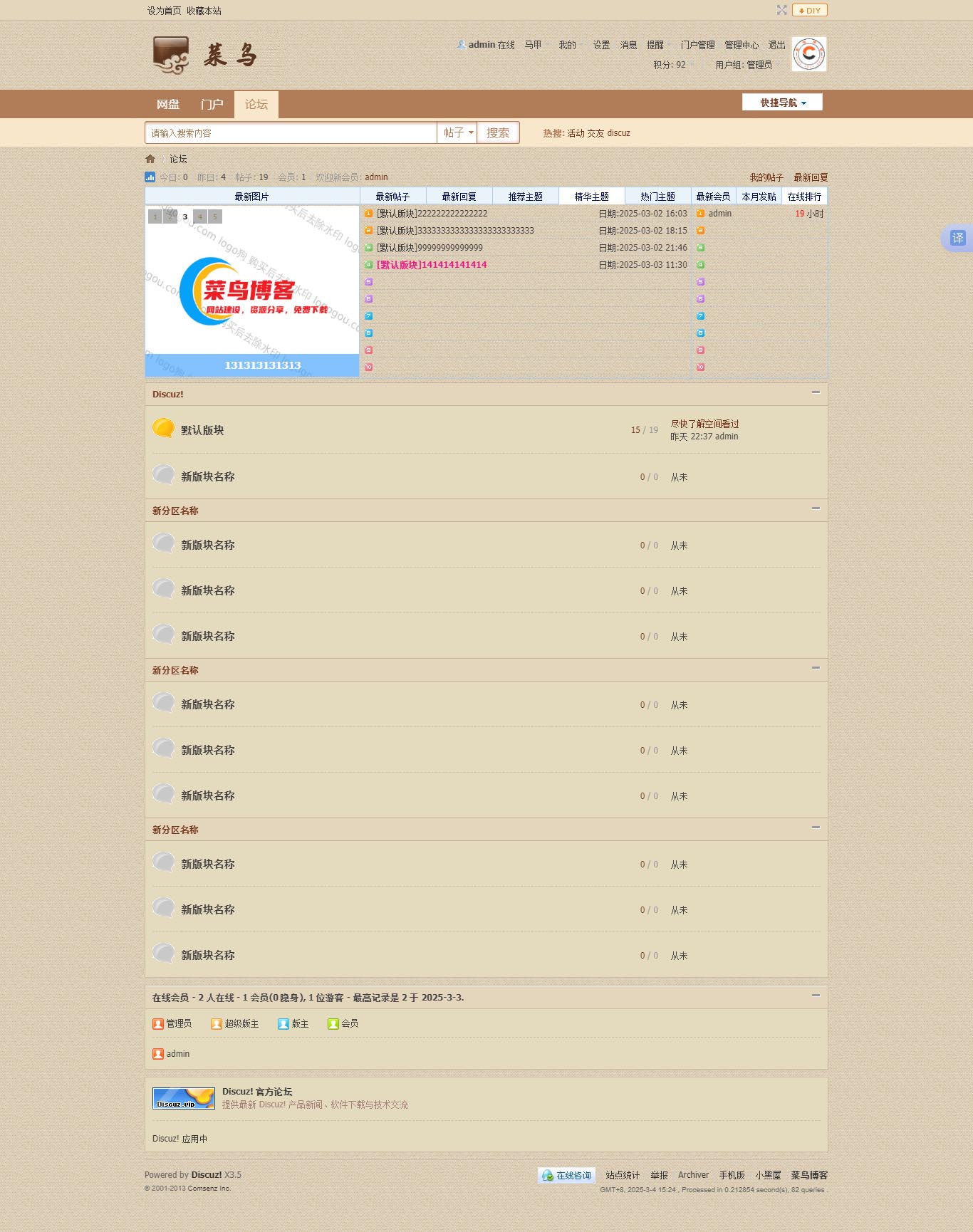This screenshot has height=1232, width=973.
Task: Click the Discuz.vip logo banner
Action: [184, 1098]
